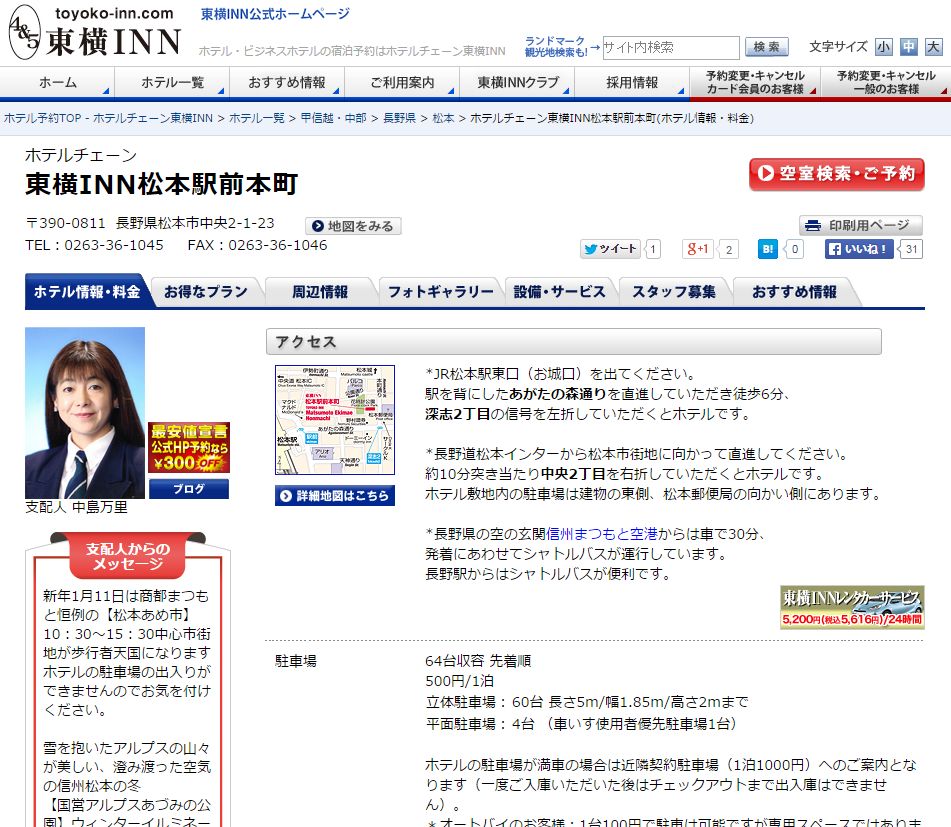Click the 検索 search button
Screen dimensions: 951x827
pyautogui.click(x=767, y=47)
